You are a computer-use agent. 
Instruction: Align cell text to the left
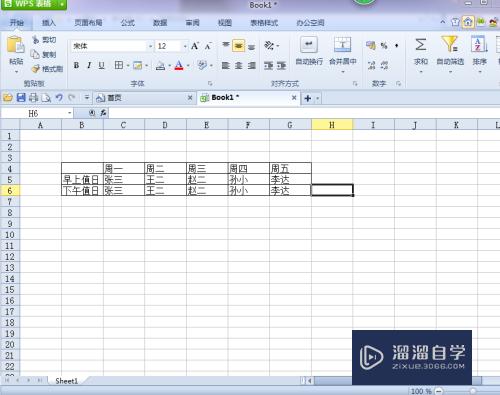coord(226,66)
